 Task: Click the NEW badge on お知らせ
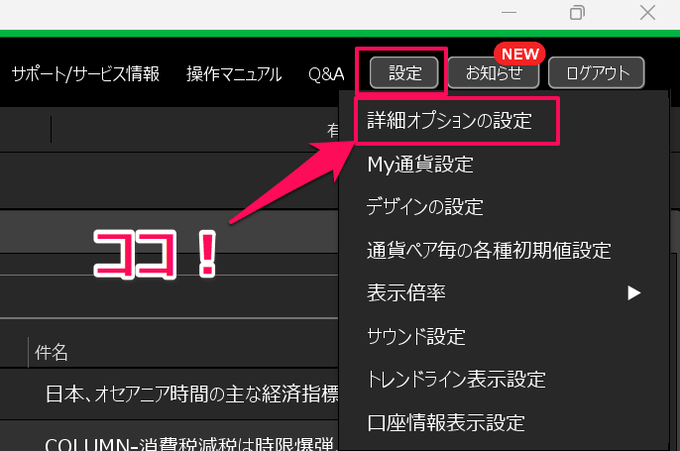pyautogui.click(x=520, y=54)
